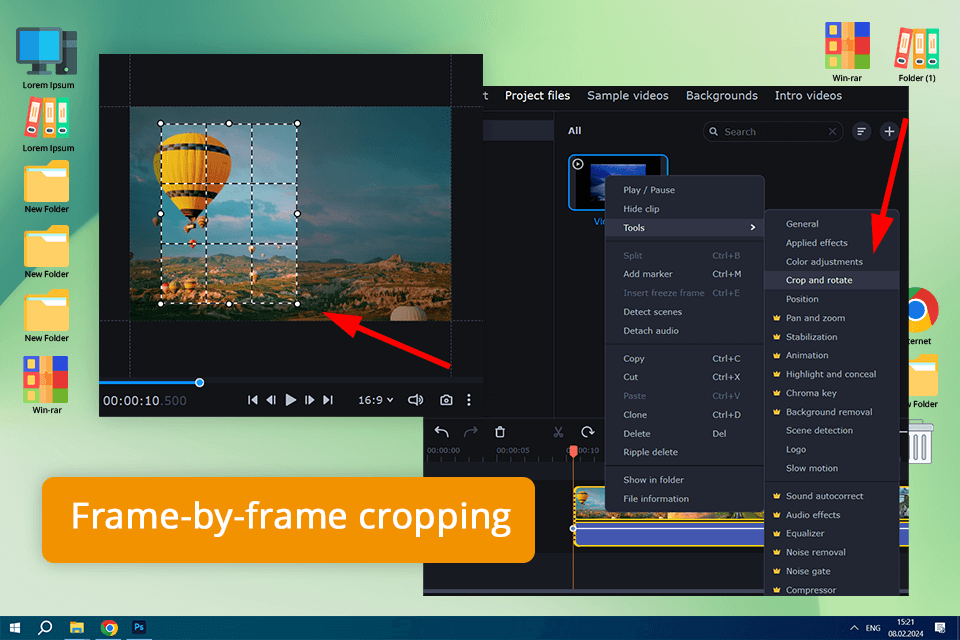The height and width of the screenshot is (640, 960).
Task: Select Crop and rotate in submenu
Action: pos(831,280)
